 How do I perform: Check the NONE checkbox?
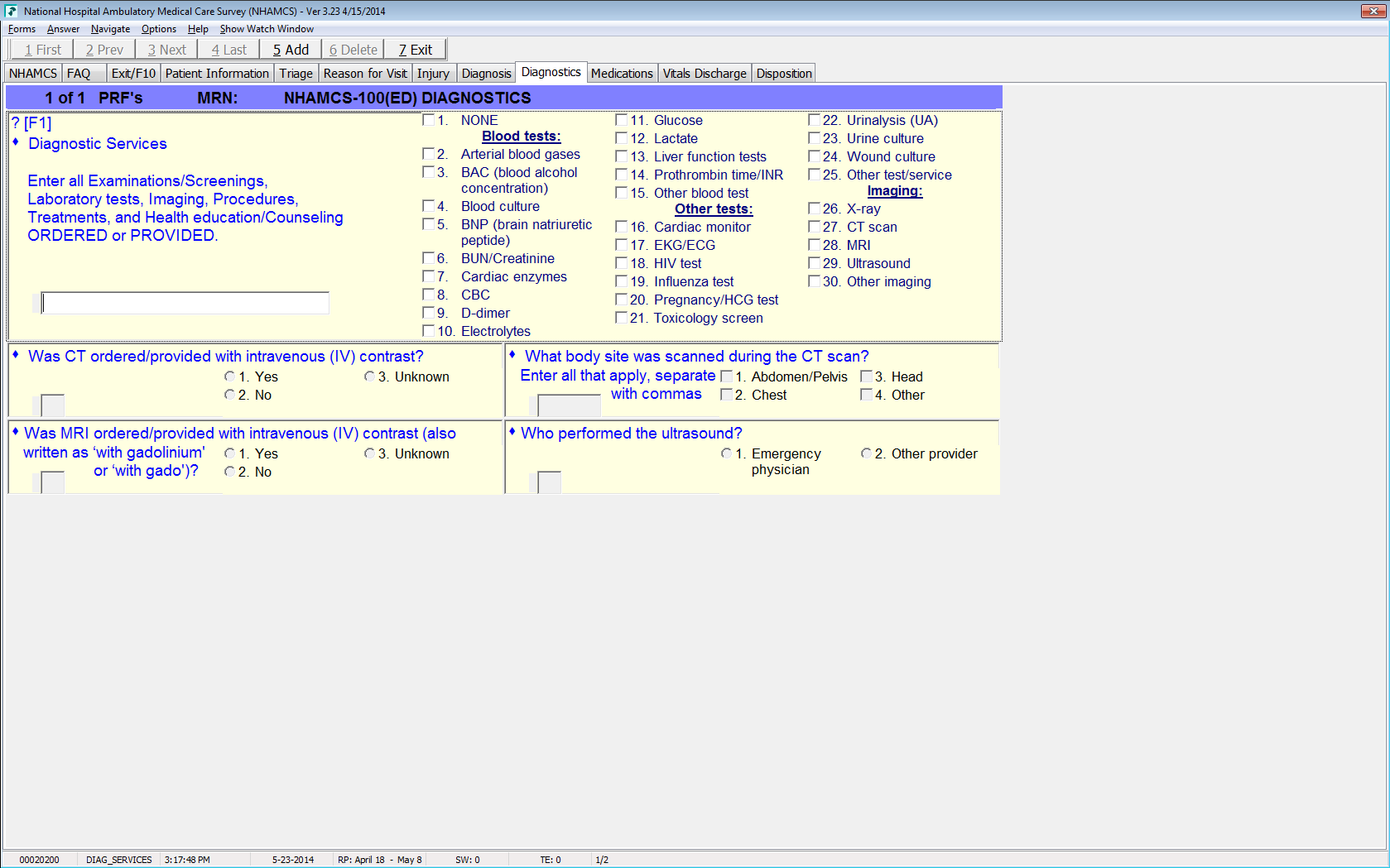pyautogui.click(x=429, y=120)
